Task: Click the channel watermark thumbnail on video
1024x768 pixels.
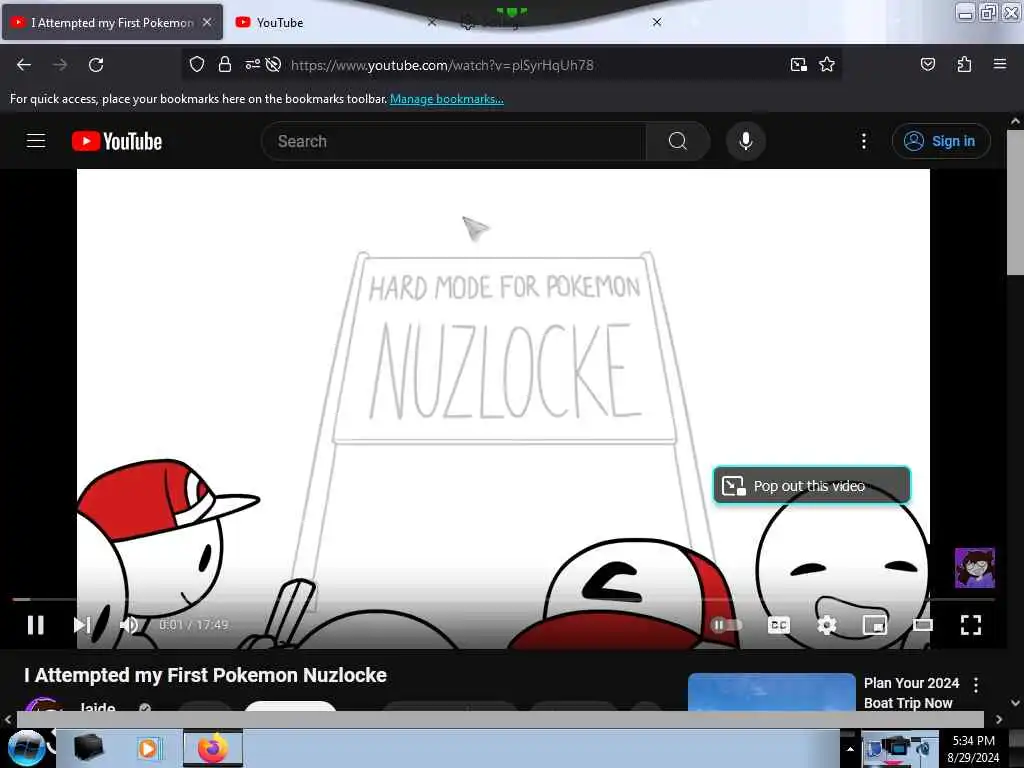Action: [x=975, y=568]
